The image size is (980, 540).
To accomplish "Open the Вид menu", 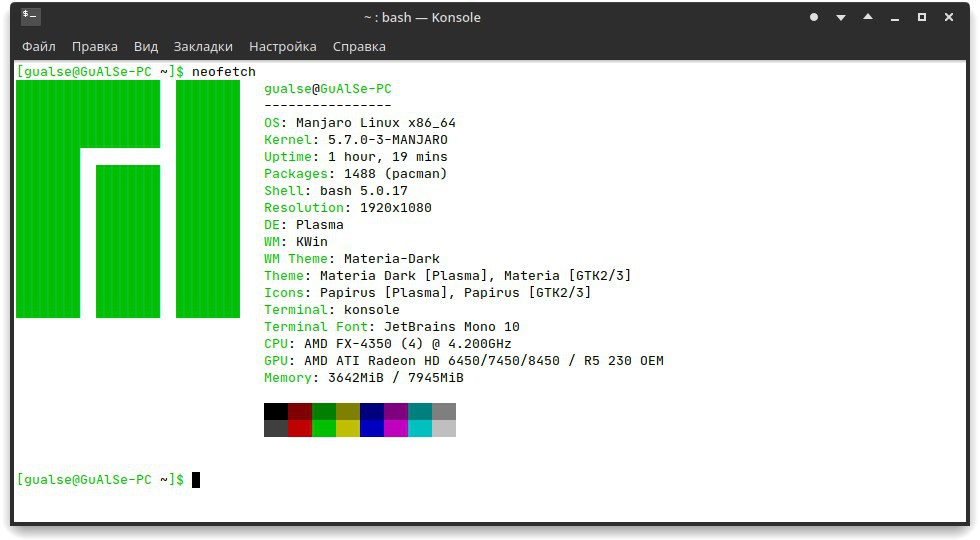I will point(146,47).
